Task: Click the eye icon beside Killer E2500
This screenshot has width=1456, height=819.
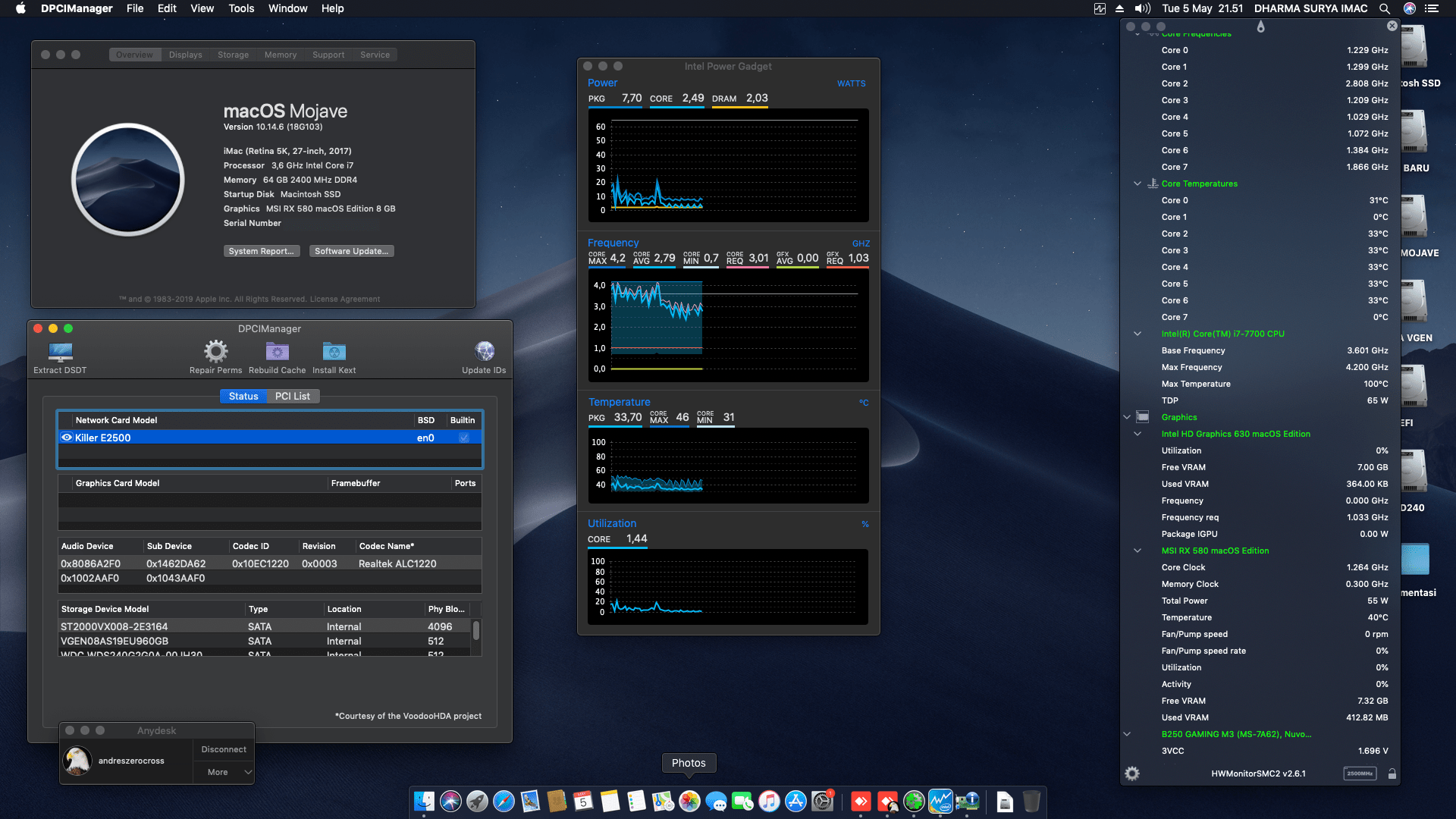Action: [67, 438]
